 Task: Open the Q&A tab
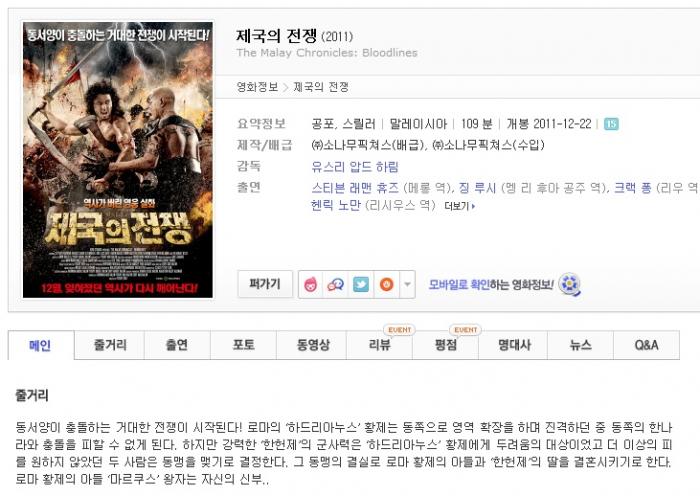coord(646,345)
